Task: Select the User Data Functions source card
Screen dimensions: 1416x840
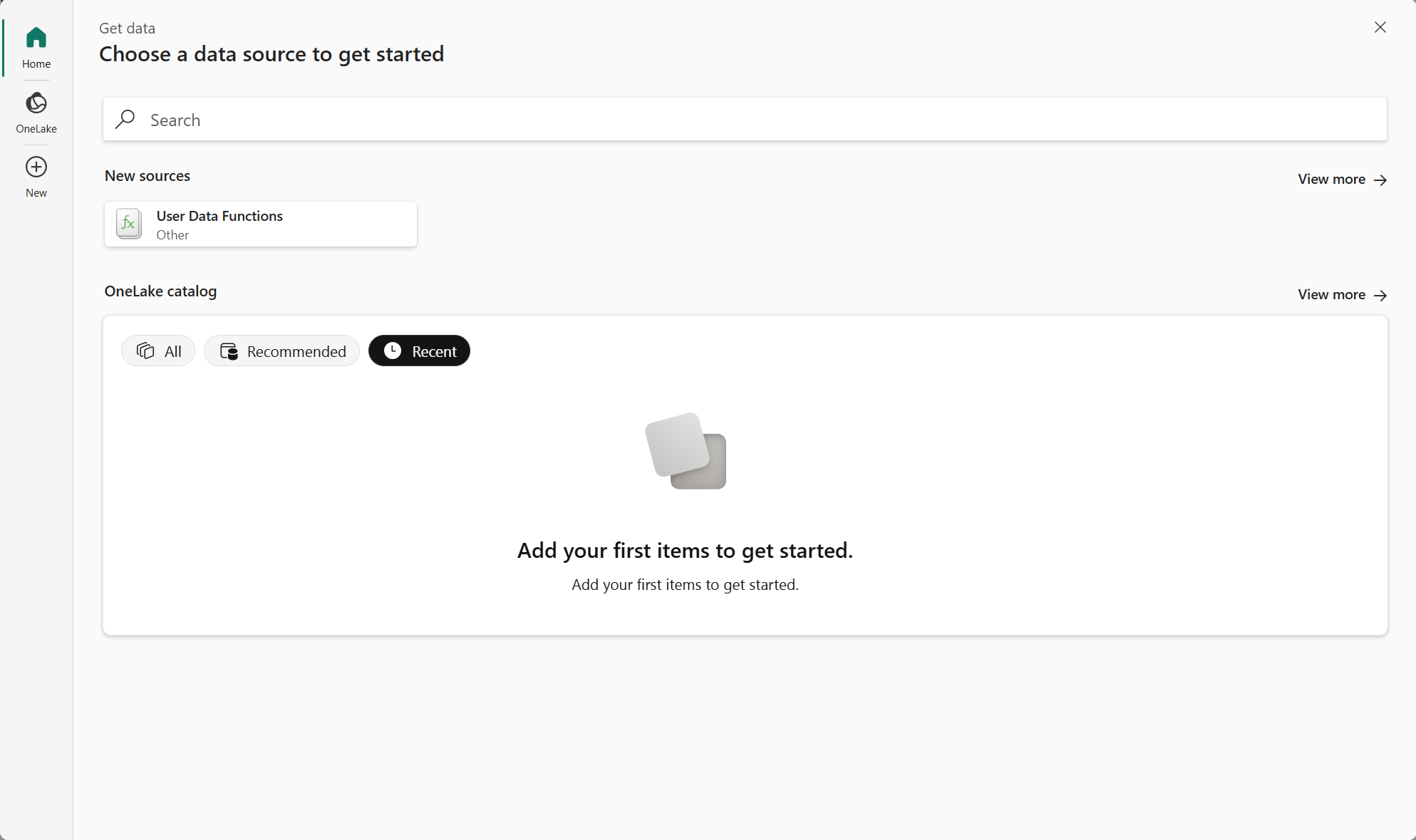Action: click(261, 224)
